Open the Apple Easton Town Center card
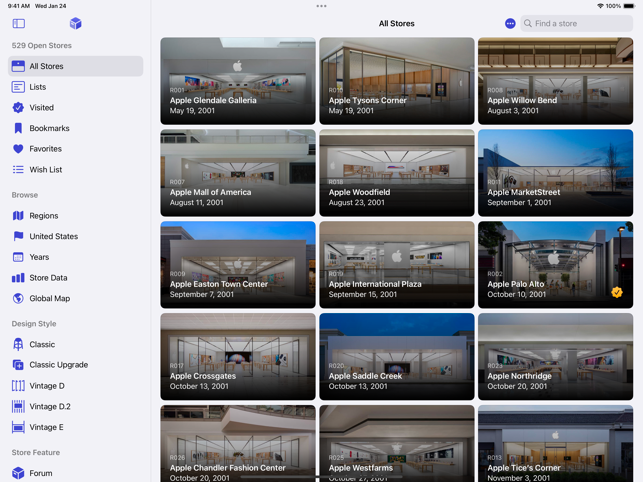The height and width of the screenshot is (482, 643). pyautogui.click(x=238, y=265)
